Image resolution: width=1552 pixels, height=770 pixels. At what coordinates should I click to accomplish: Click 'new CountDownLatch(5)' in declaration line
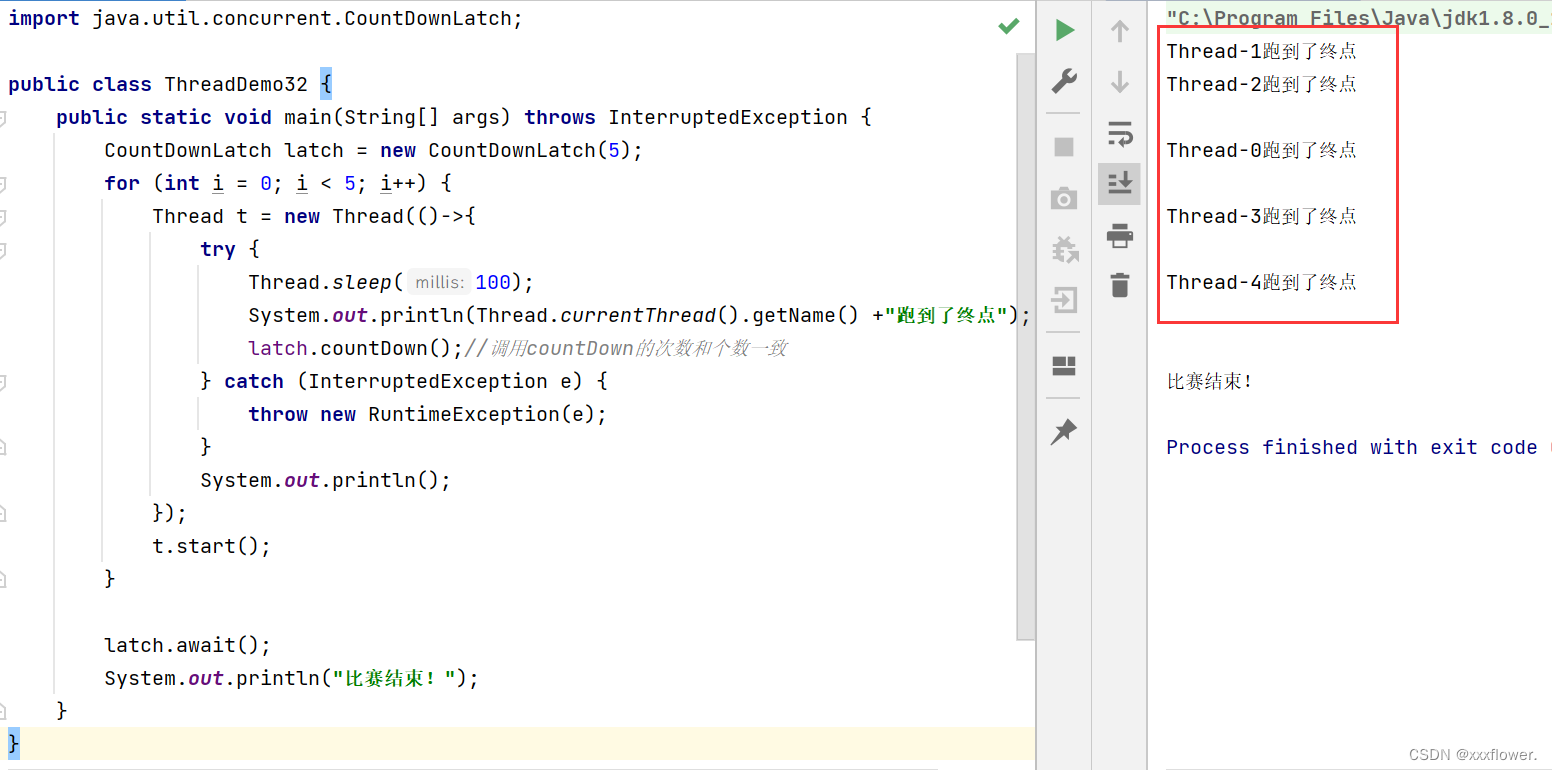click(x=505, y=151)
